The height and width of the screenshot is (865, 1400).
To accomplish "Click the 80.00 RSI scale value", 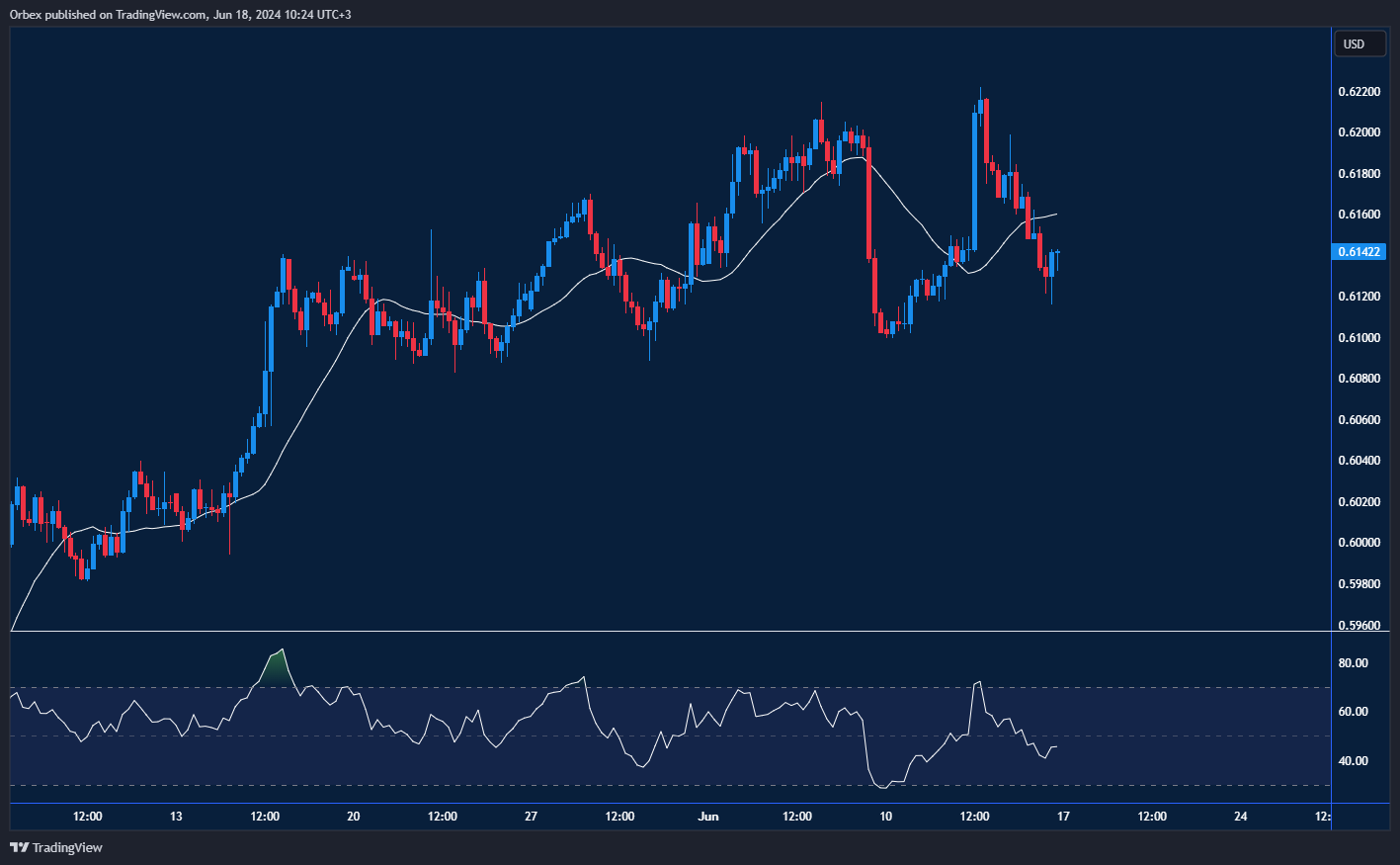I will pos(1356,661).
